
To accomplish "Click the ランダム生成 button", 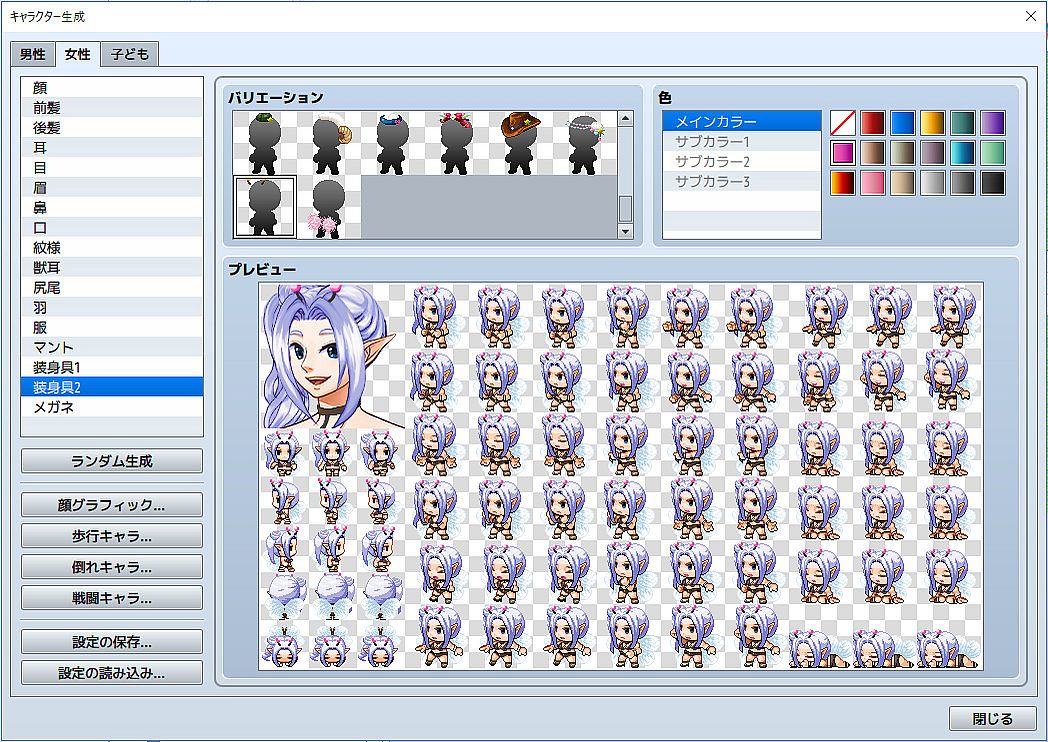I will pyautogui.click(x=112, y=461).
